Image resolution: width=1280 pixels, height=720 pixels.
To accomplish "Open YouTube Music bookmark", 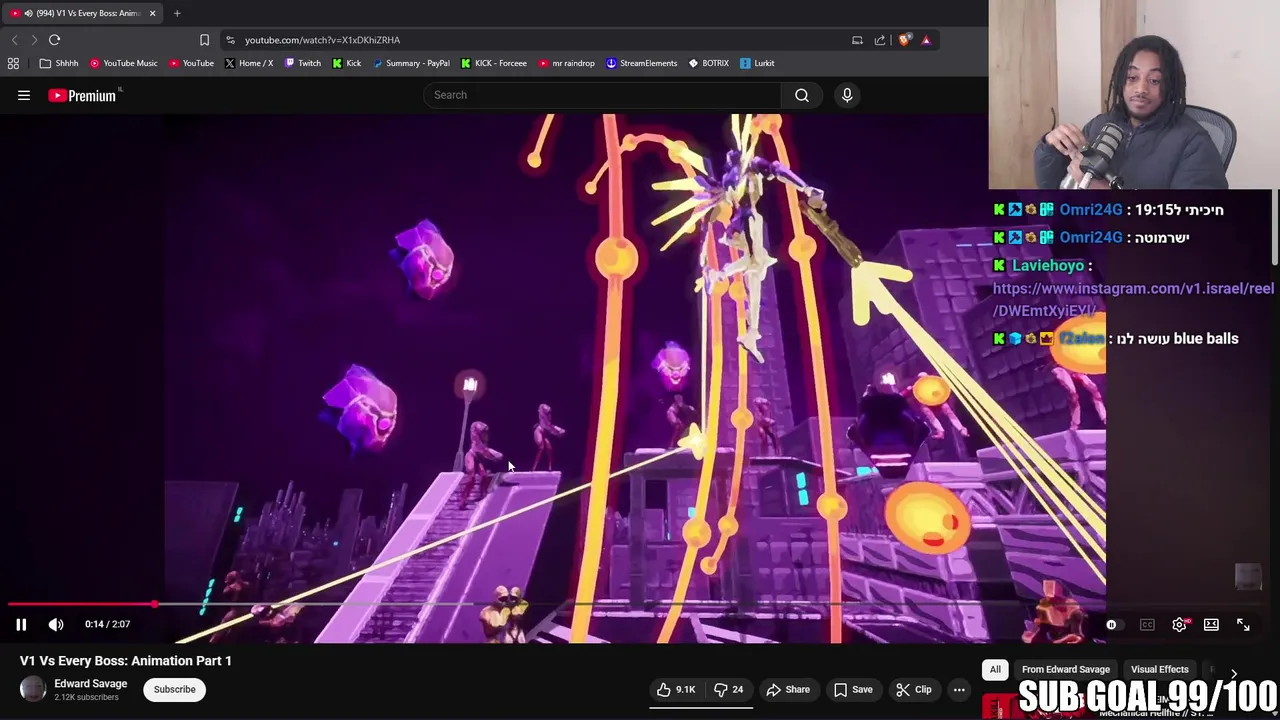I will (123, 63).
